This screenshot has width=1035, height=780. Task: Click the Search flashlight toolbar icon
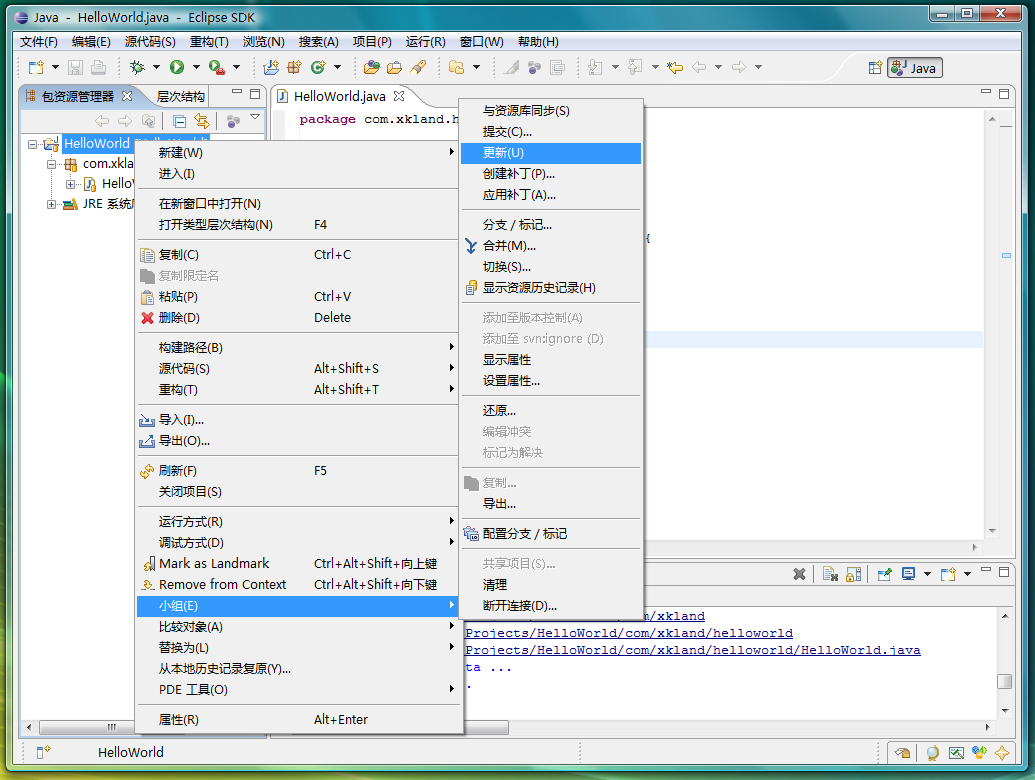[x=418, y=67]
